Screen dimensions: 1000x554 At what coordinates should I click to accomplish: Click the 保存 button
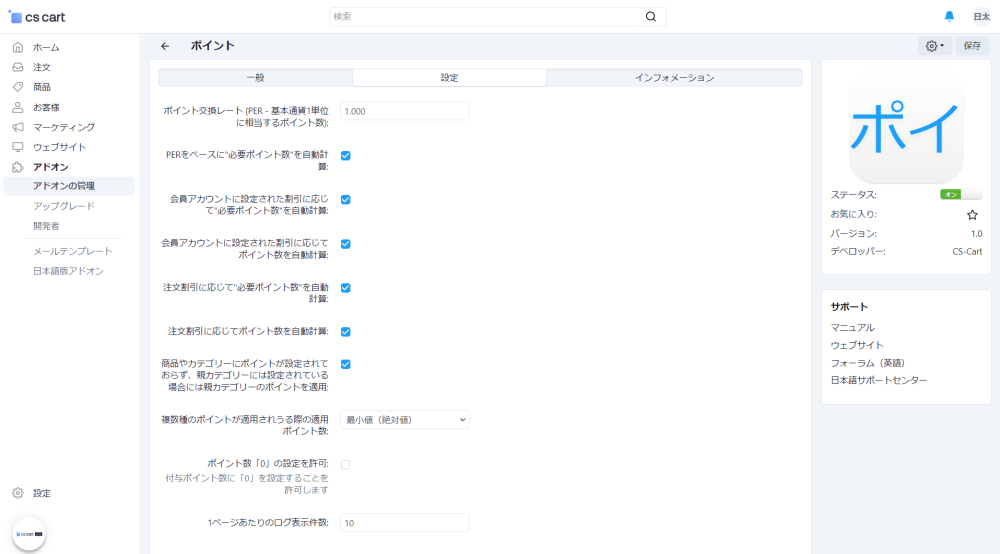point(972,46)
